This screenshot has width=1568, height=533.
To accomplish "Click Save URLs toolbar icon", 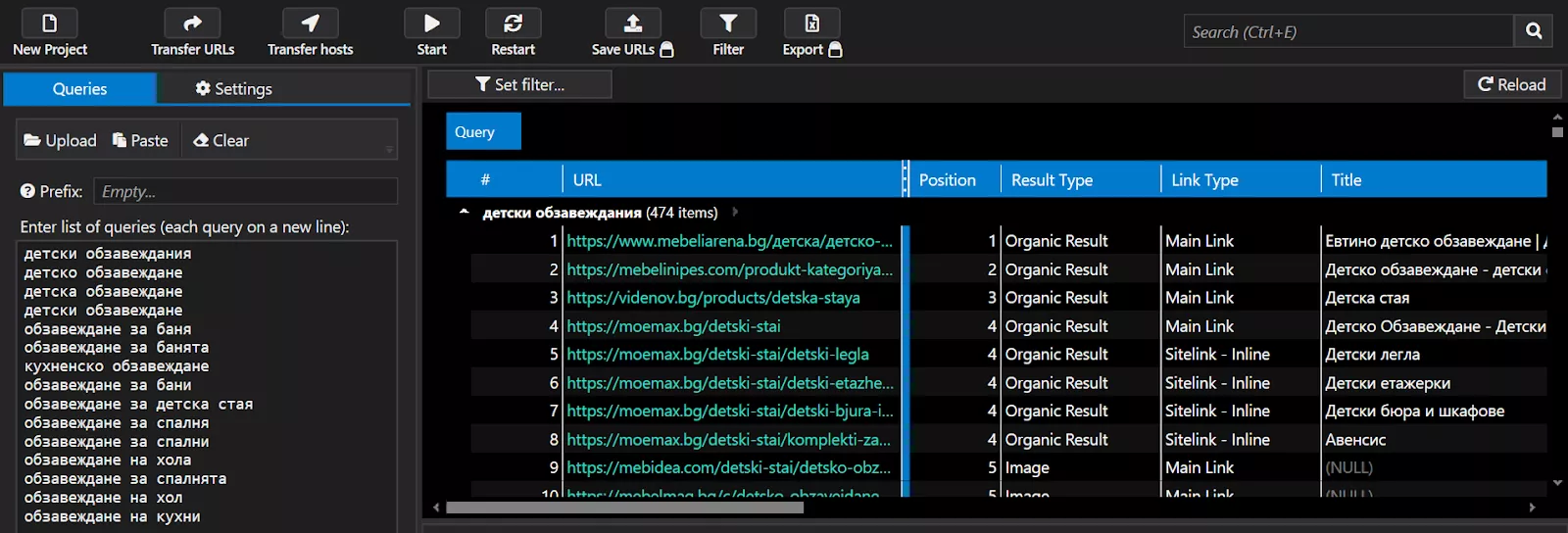I will pos(633,23).
